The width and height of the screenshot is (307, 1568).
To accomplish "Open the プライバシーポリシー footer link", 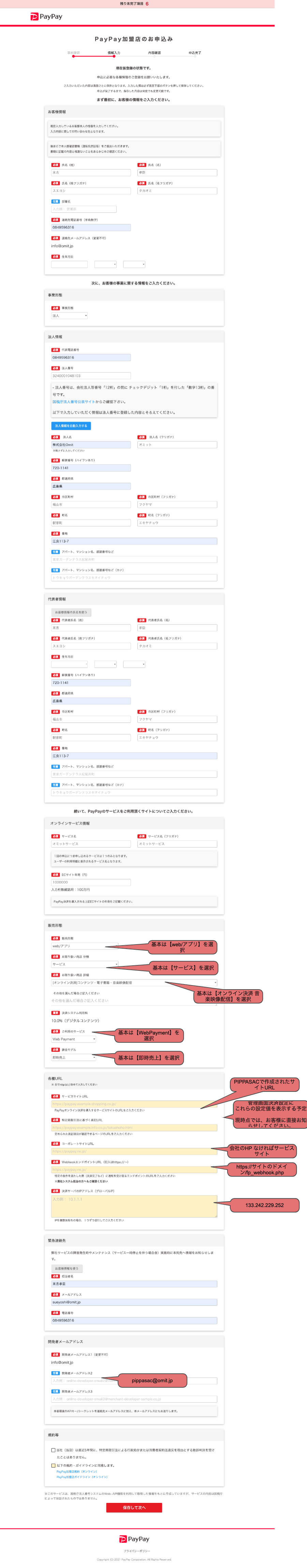I will click(136, 1551).
